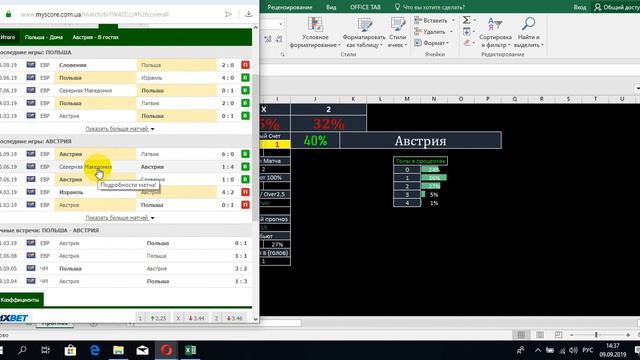Select the 'Польша - Дома' tab
Screen dimensions: 640x360
tap(44, 37)
